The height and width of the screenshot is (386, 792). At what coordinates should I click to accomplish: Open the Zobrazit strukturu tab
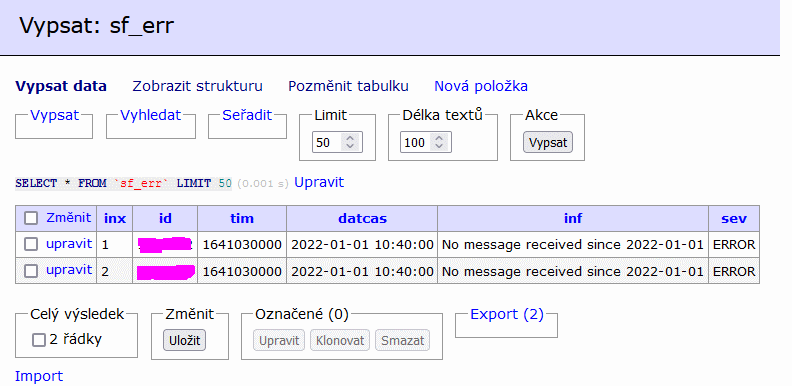(x=197, y=86)
